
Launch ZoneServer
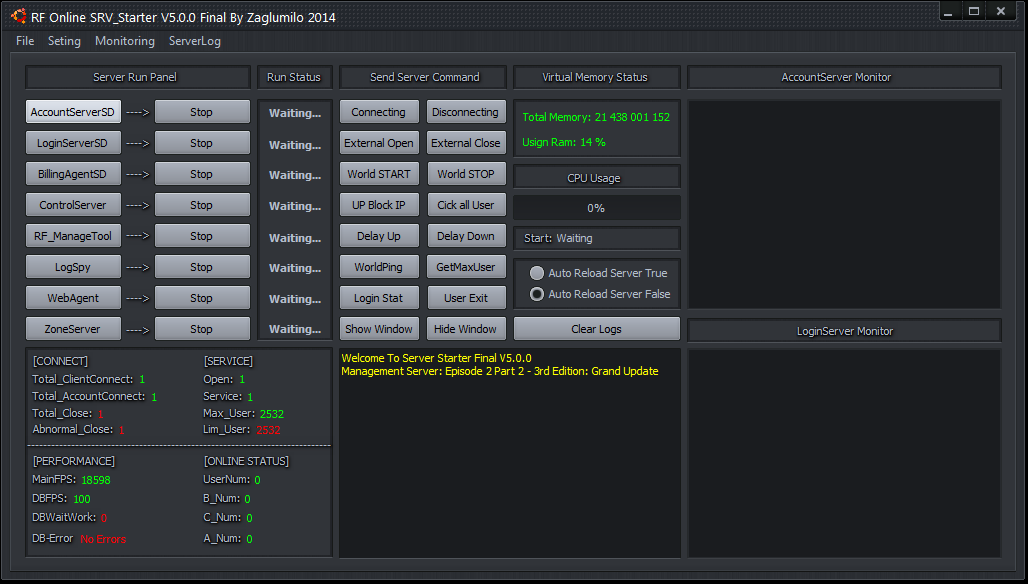(73, 329)
